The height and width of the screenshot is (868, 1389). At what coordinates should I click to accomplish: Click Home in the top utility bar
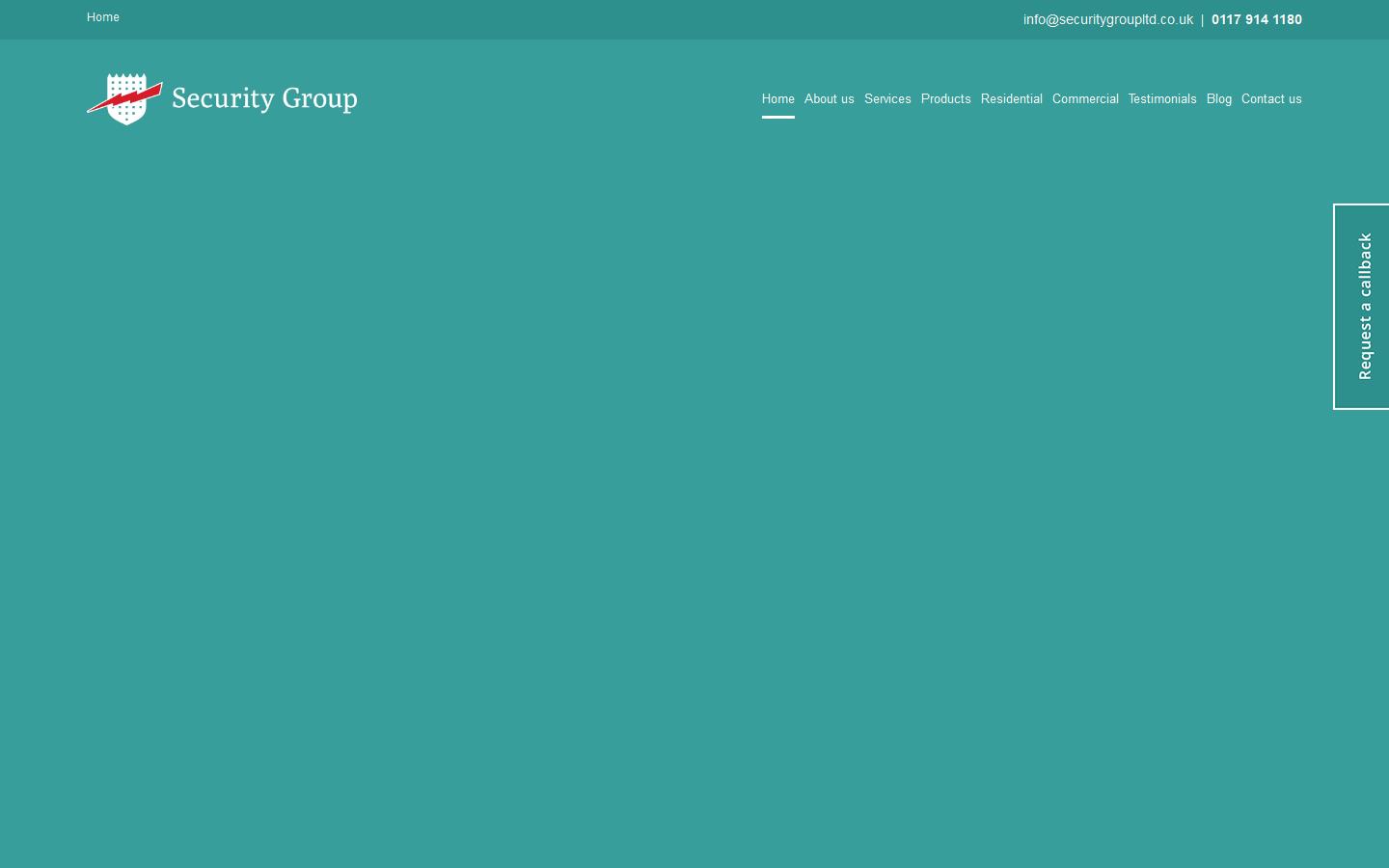pos(103,16)
